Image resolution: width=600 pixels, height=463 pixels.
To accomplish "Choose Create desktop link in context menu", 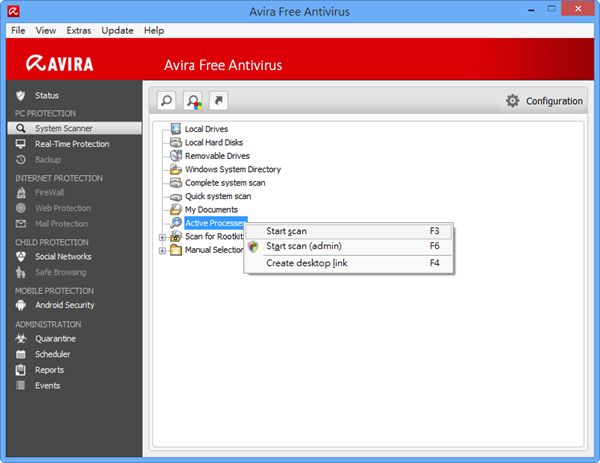I will pos(306,263).
